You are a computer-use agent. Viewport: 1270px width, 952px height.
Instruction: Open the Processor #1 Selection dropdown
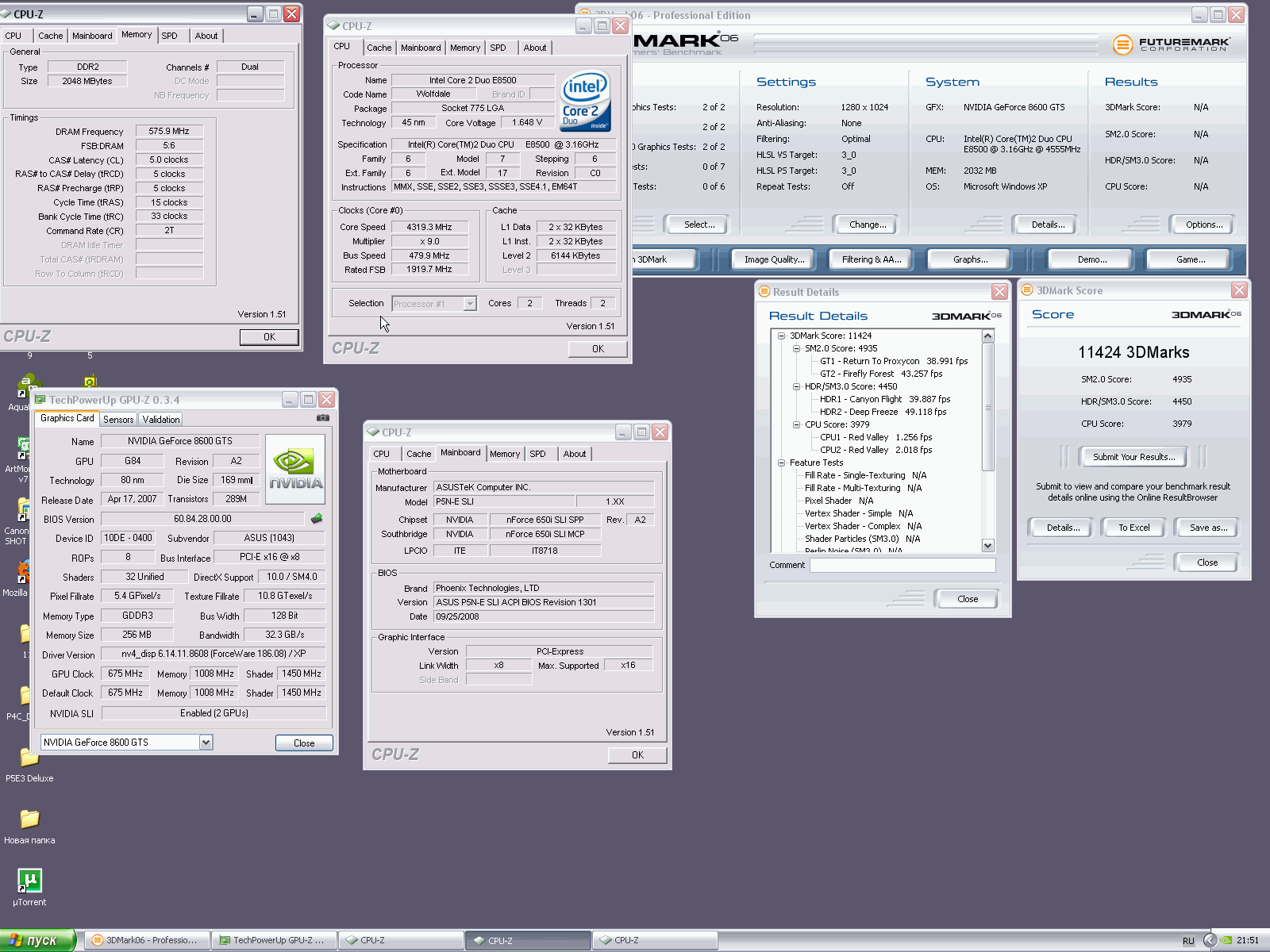470,304
